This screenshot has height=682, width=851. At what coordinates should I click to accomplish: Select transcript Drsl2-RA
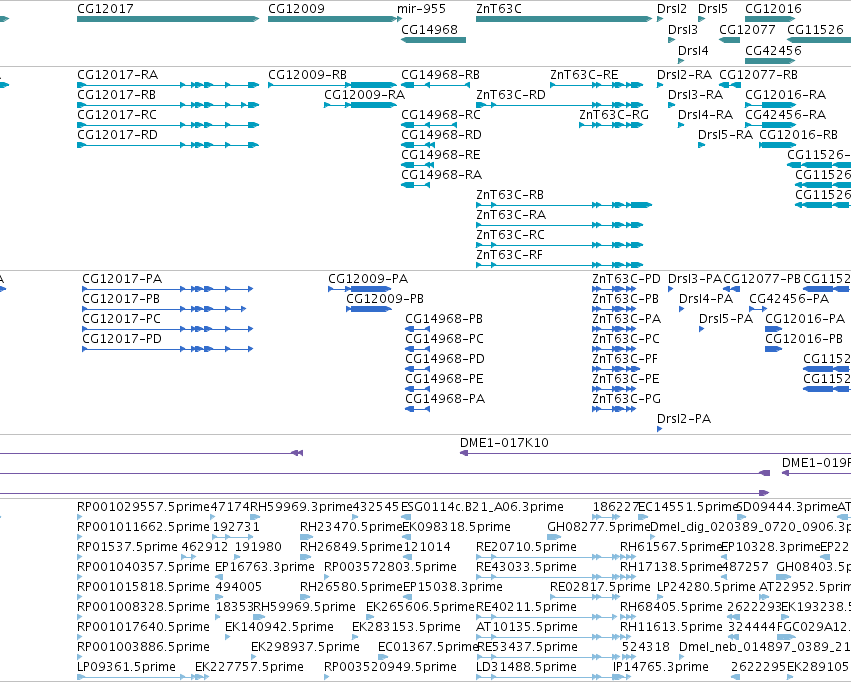(684, 74)
